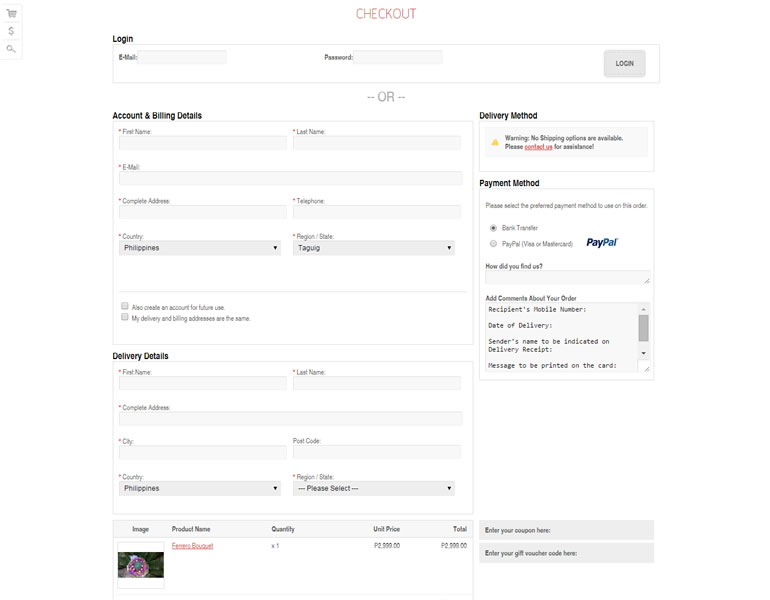770x600 pixels.
Task: Click the shopping cart icon in sidebar
Action: (x=11, y=14)
